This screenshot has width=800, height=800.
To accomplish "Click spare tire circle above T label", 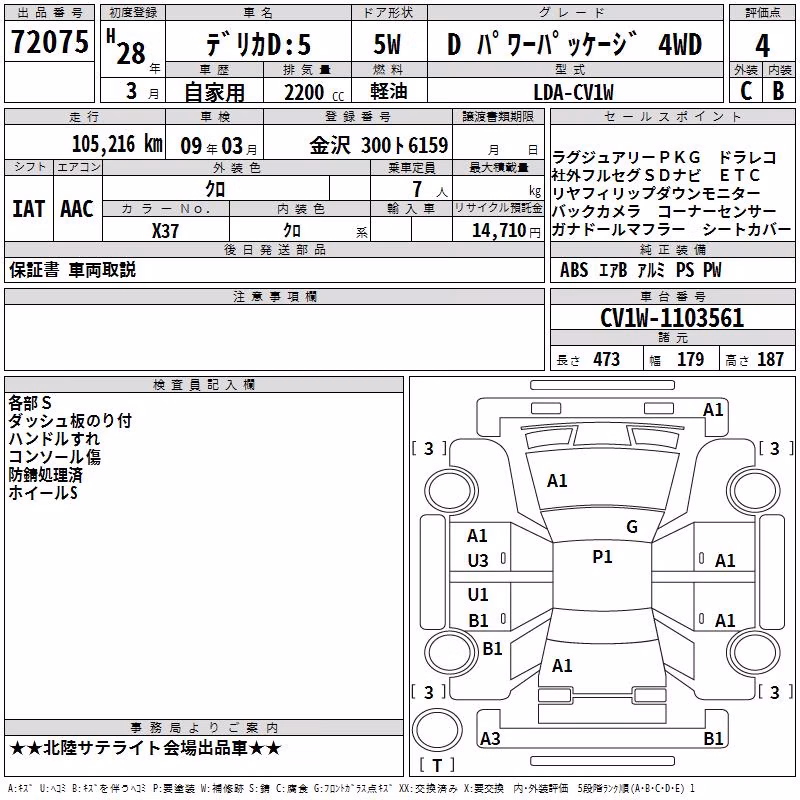I will click(x=437, y=729).
